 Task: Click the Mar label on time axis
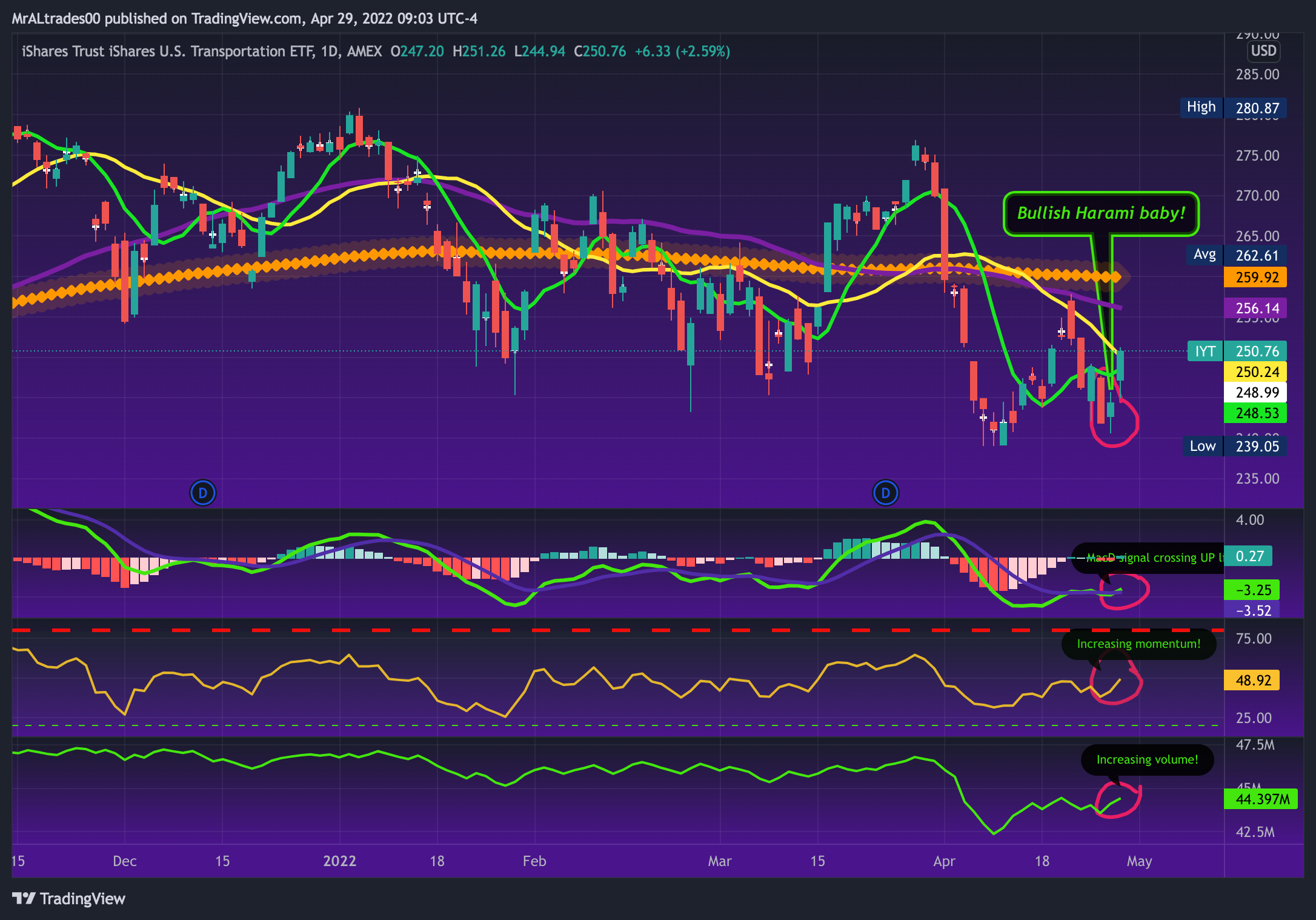[x=720, y=861]
